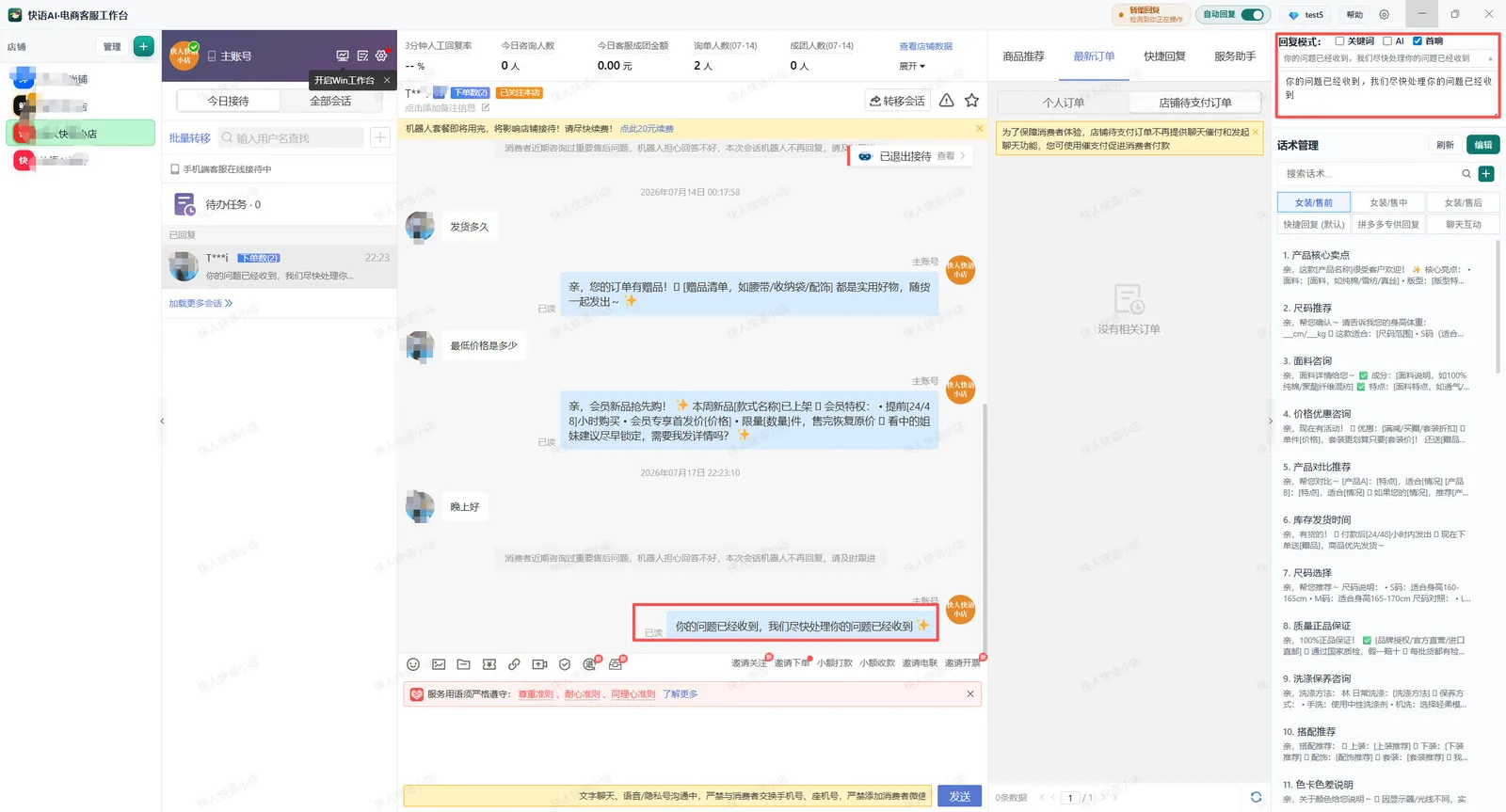Click the 转移会话 button

pos(897,101)
